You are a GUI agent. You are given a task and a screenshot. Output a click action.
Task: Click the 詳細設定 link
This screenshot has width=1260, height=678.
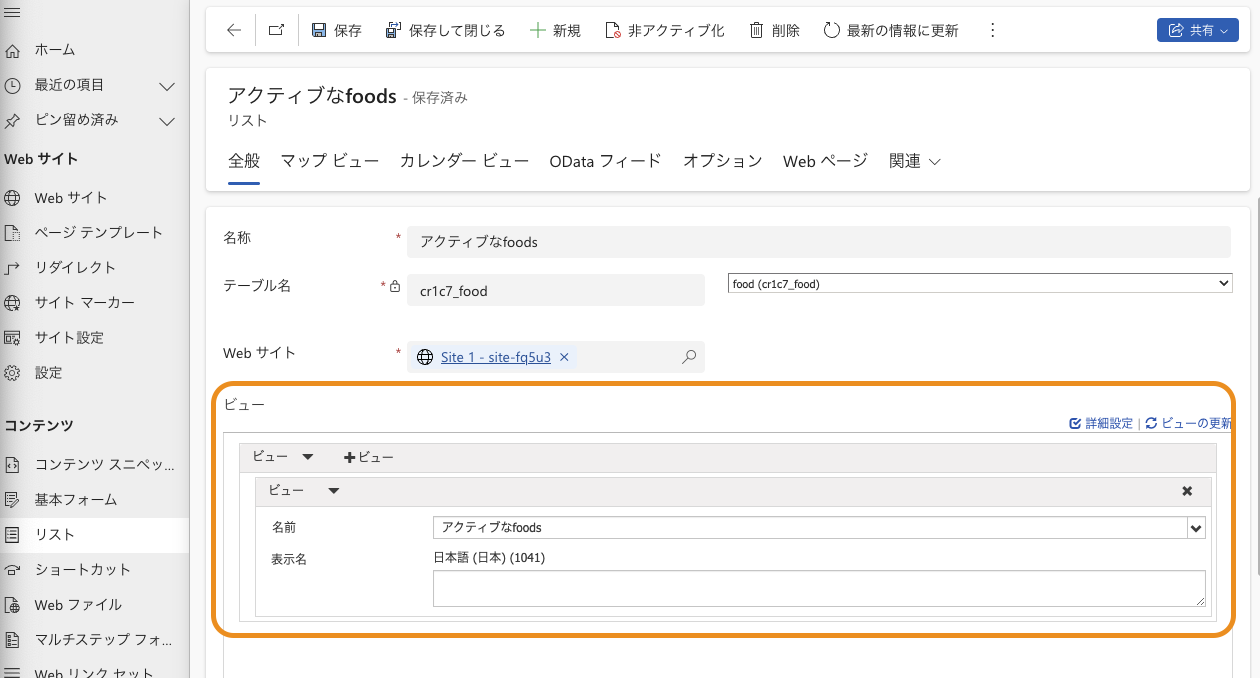pyautogui.click(x=1101, y=423)
